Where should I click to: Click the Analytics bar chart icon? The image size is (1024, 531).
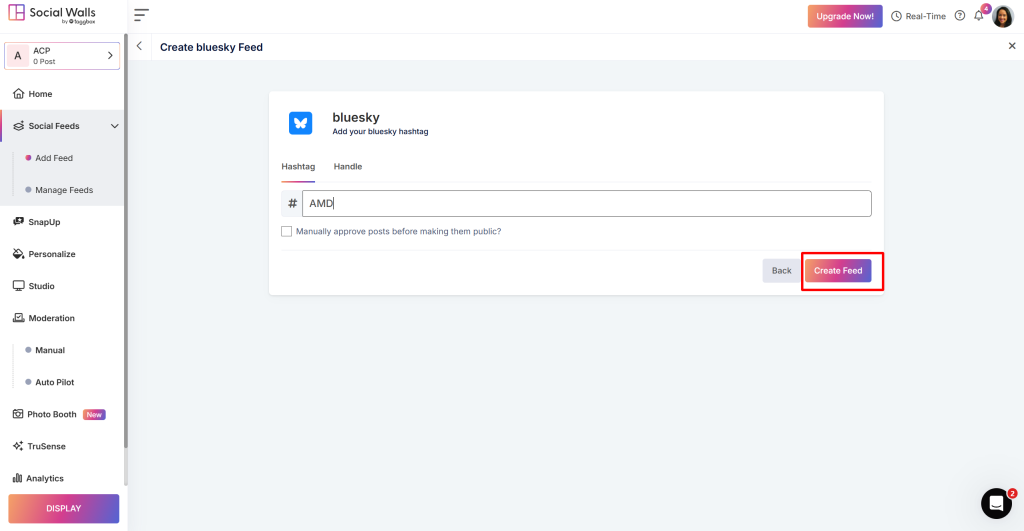pyautogui.click(x=17, y=478)
